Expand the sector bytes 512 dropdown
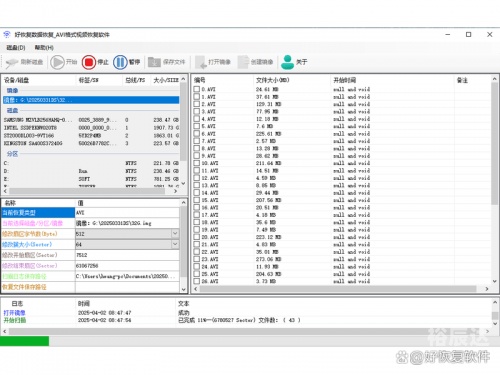 coord(175,234)
